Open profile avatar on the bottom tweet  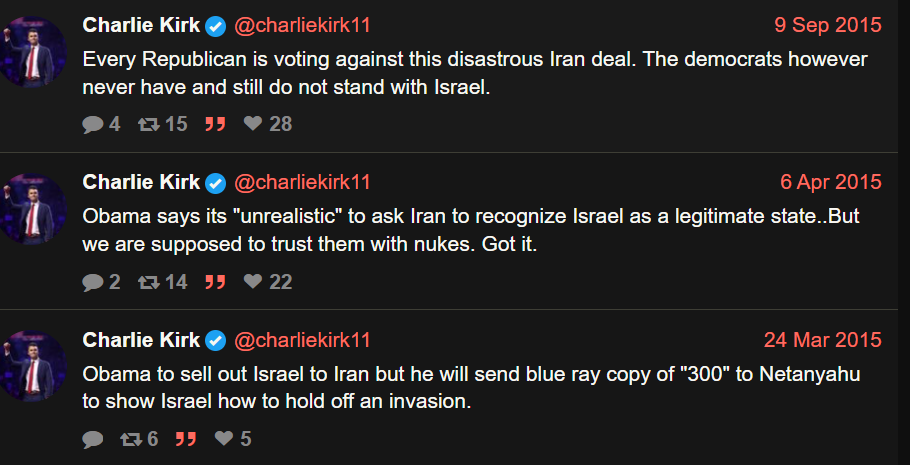(33, 367)
